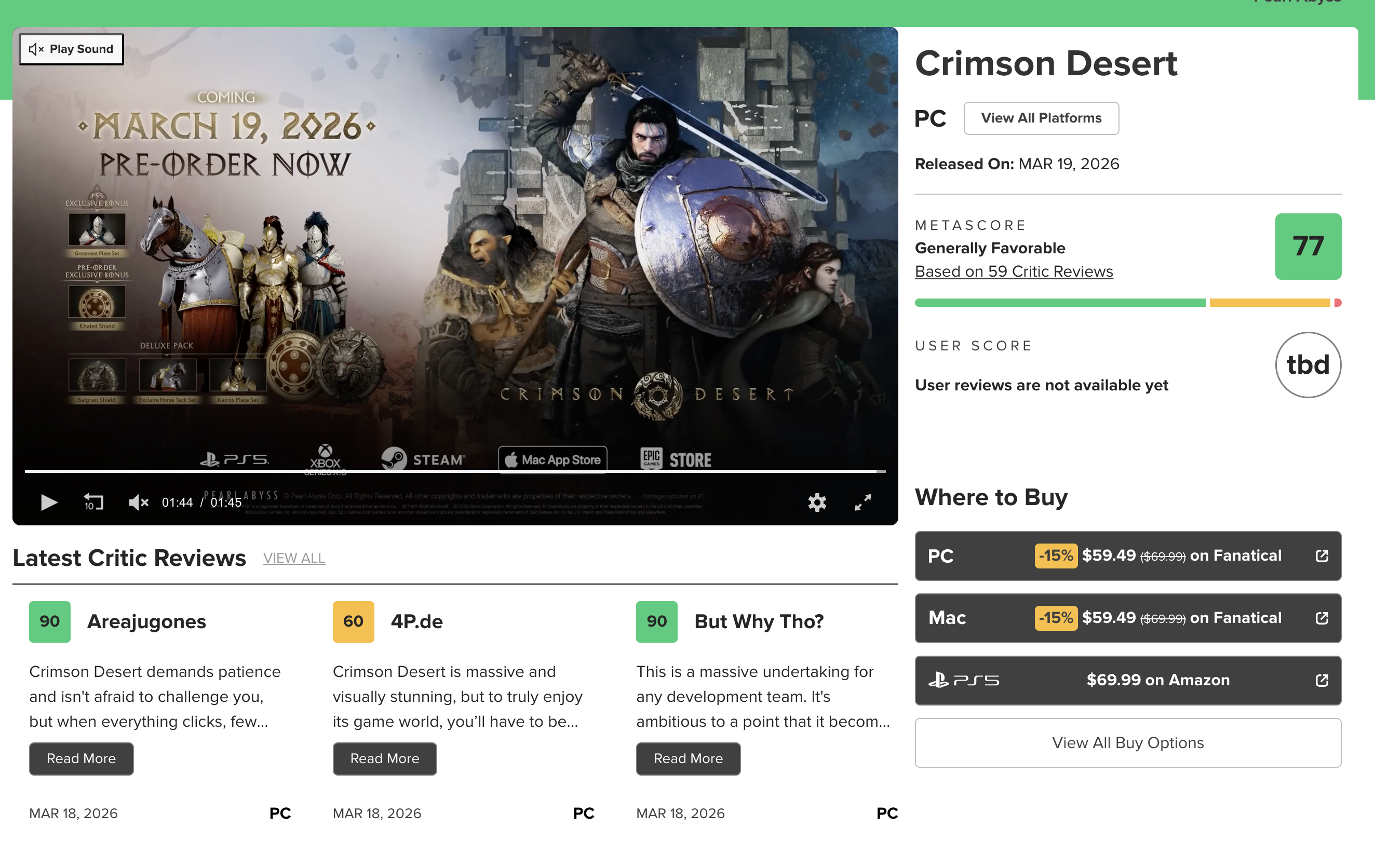
Task: Click the rewind 10 seconds icon
Action: pos(93,503)
